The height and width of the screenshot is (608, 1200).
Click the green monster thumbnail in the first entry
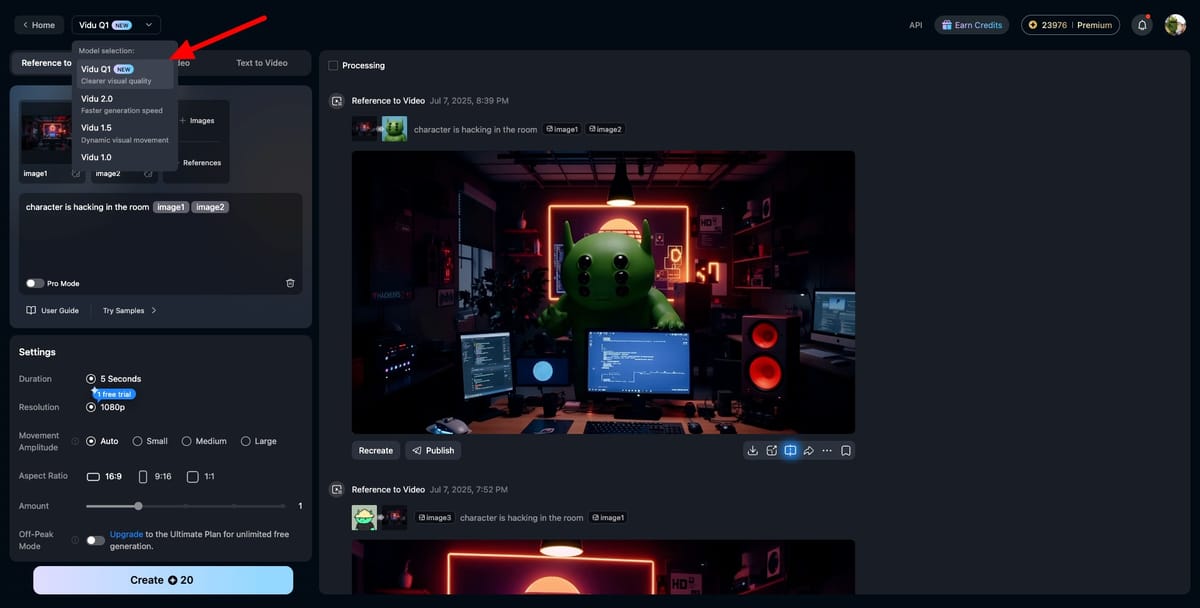pyautogui.click(x=394, y=129)
